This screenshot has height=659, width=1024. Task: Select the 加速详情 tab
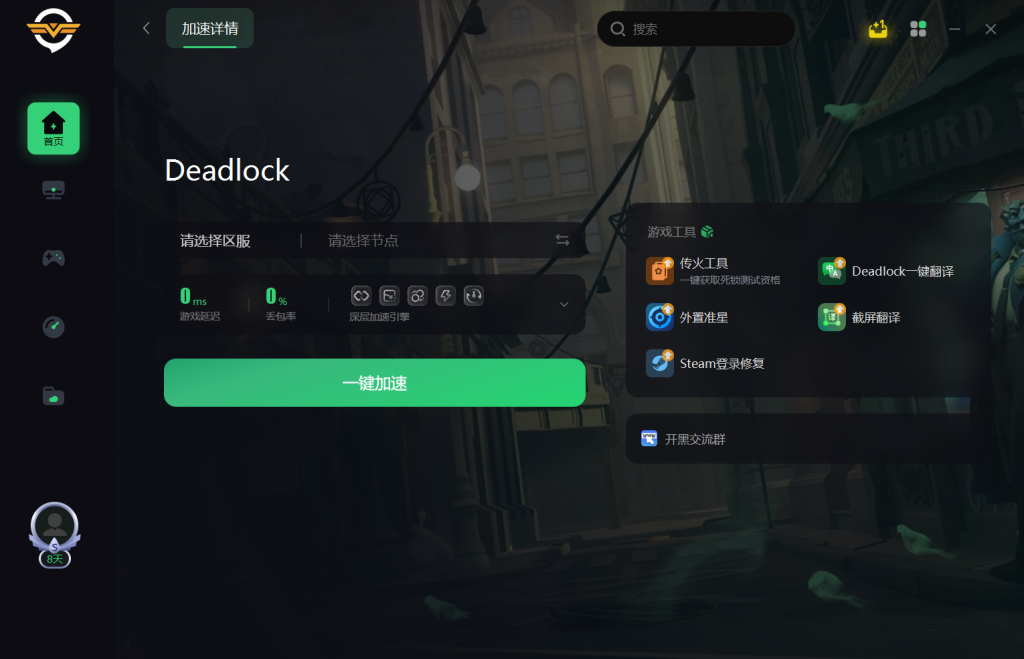[210, 28]
